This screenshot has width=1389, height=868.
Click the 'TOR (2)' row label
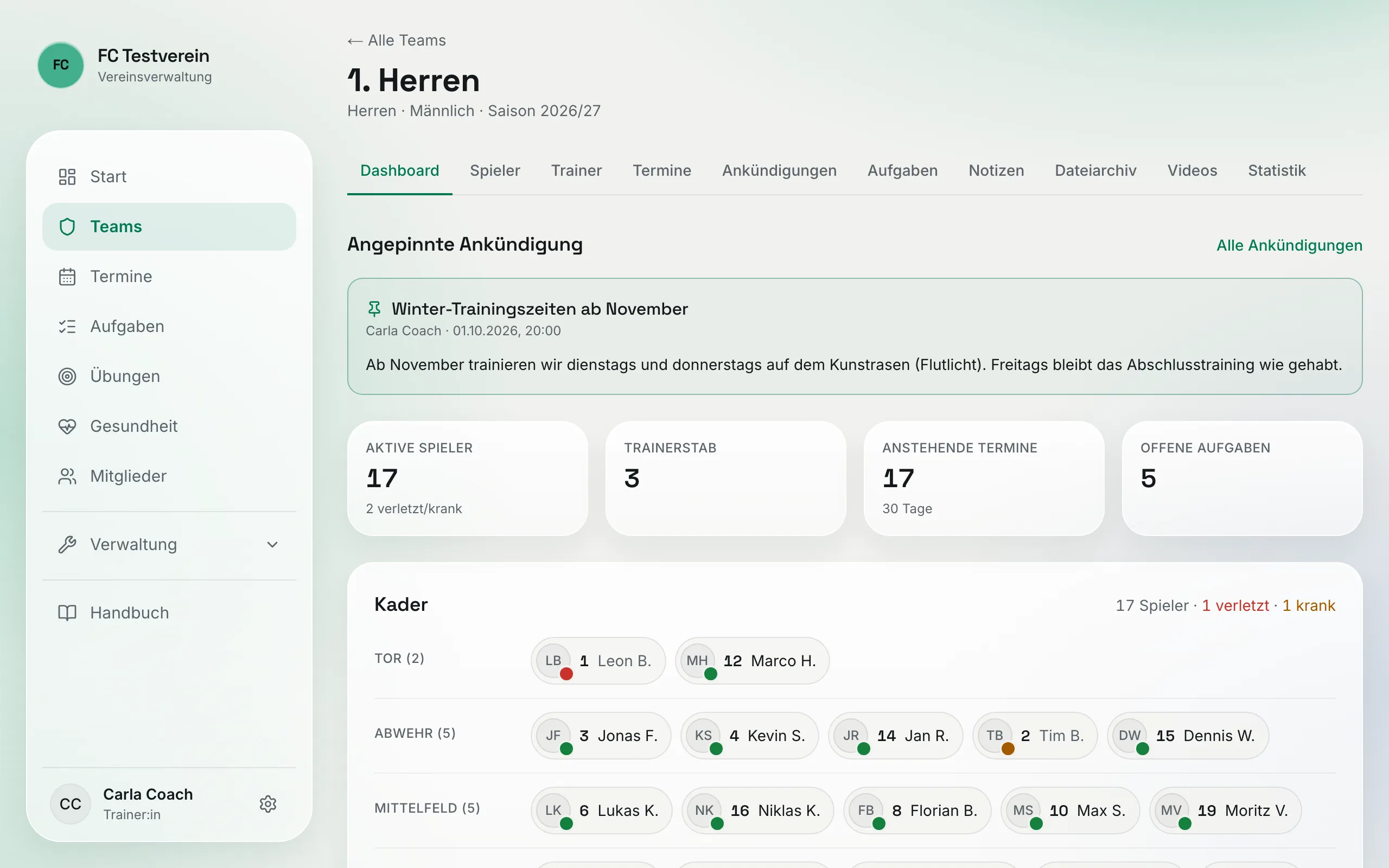(x=399, y=659)
